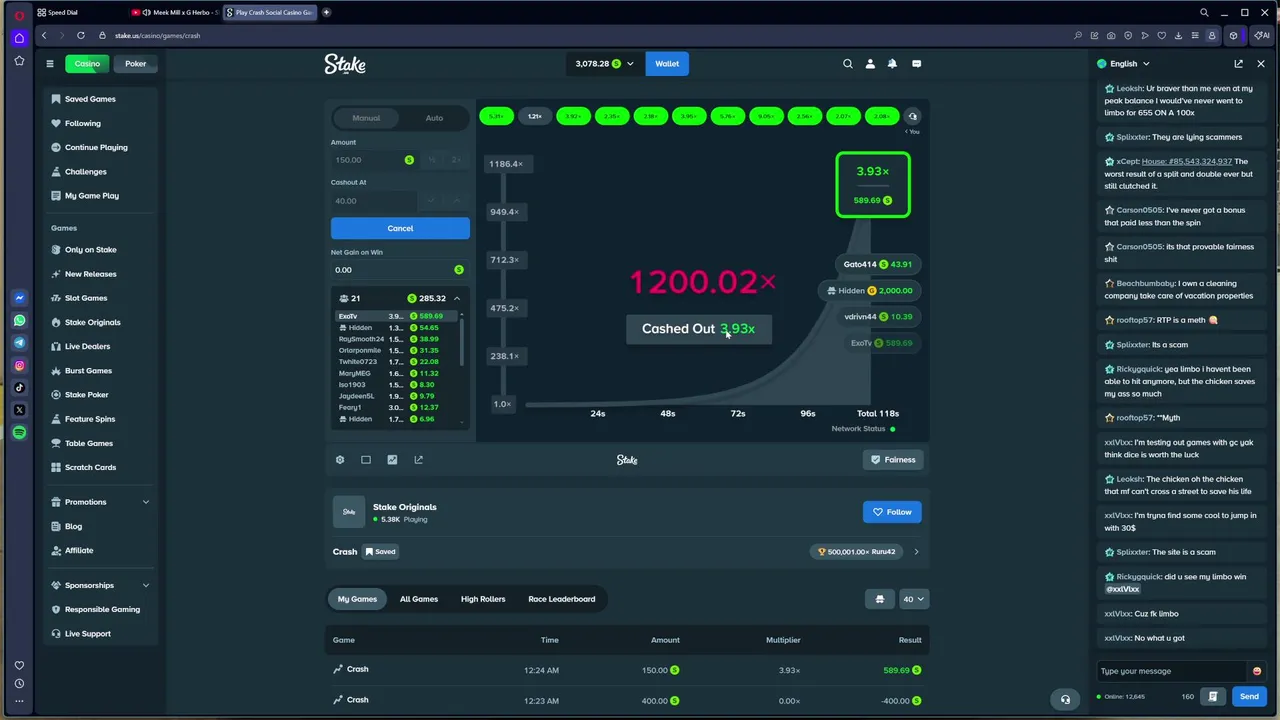Viewport: 1280px width, 720px height.
Task: Close the chat panel with X
Action: click(x=1261, y=63)
